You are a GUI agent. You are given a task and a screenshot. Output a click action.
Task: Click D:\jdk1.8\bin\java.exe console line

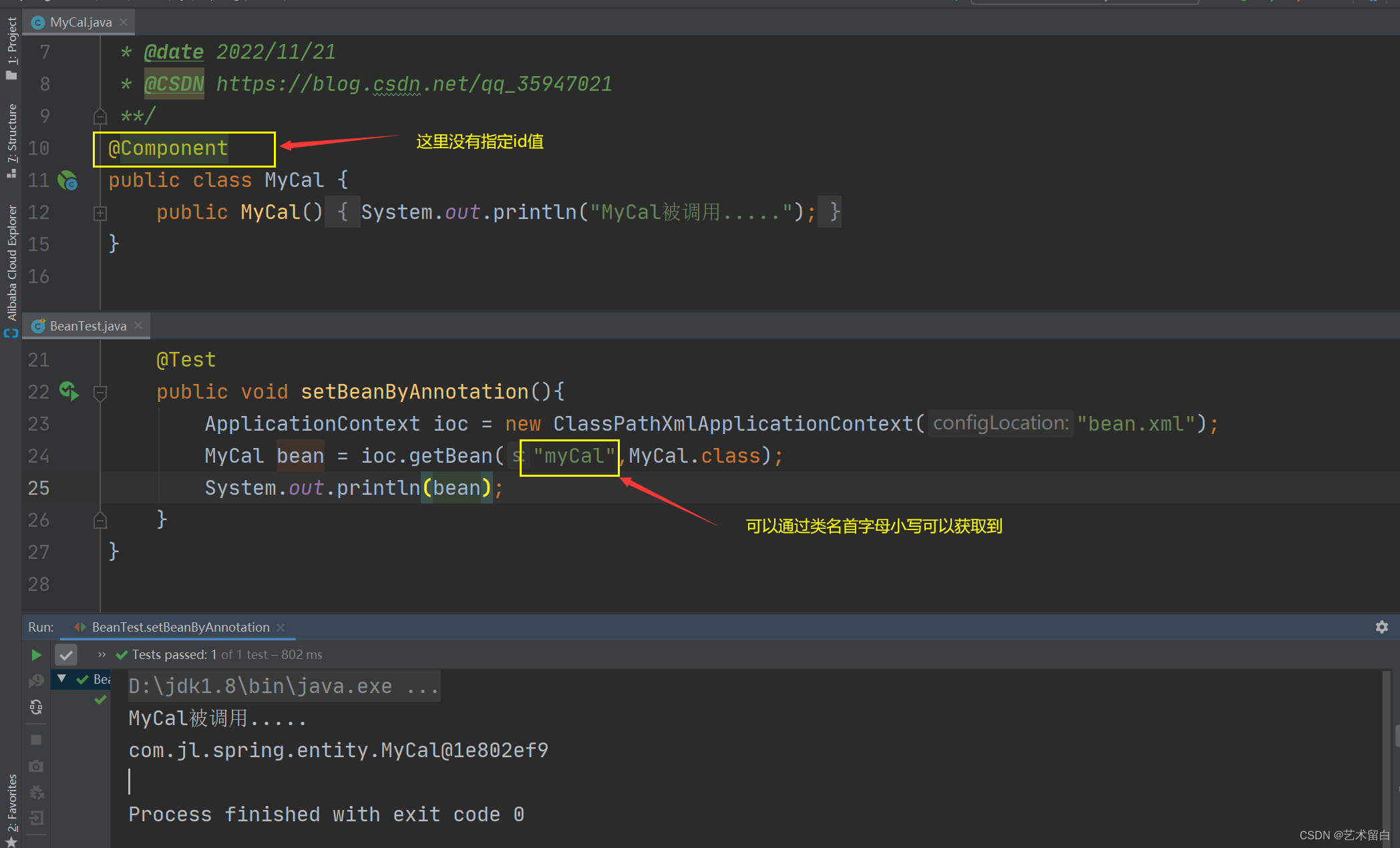pos(285,686)
